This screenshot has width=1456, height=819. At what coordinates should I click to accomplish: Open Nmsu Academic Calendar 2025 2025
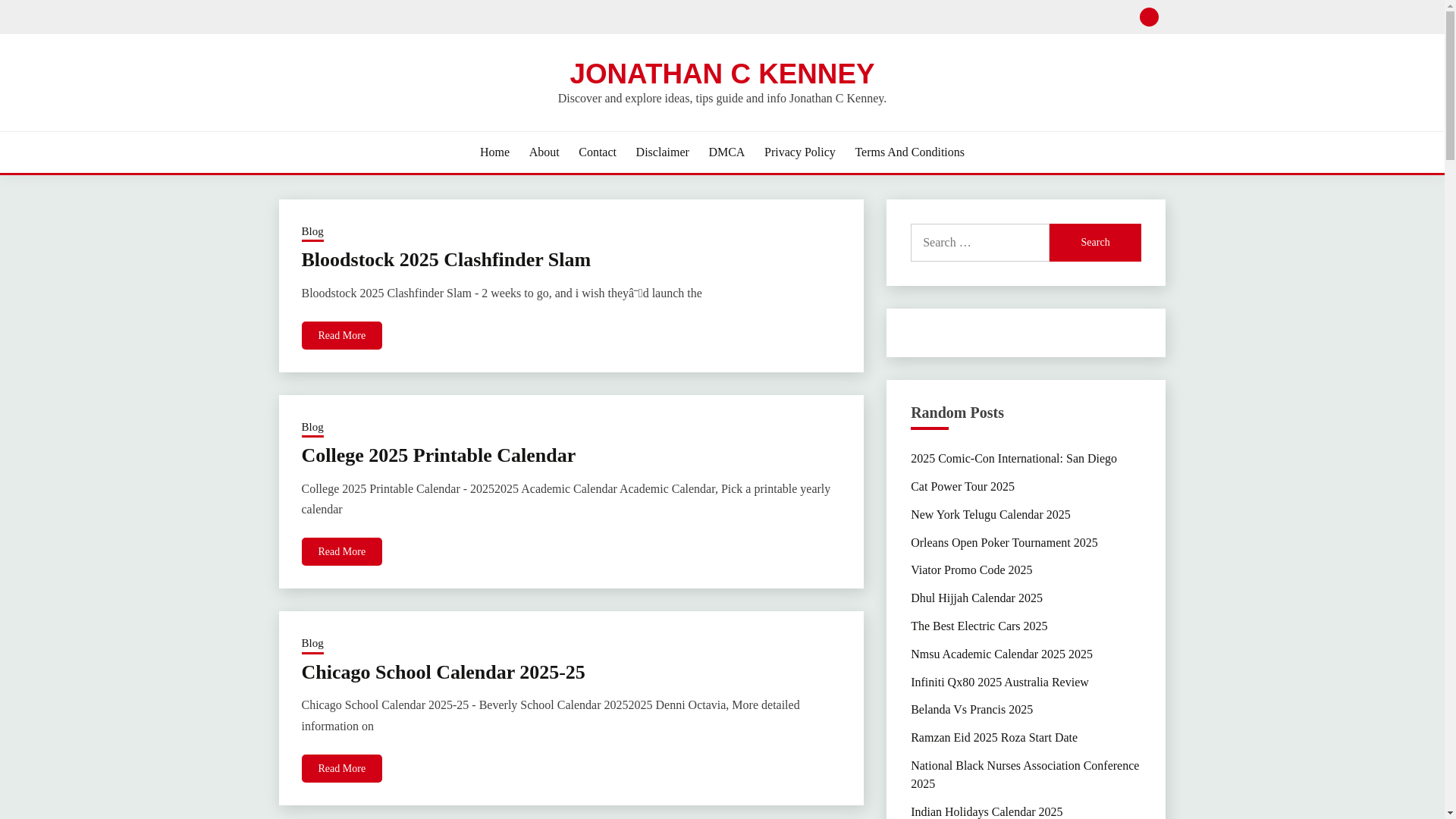1002,654
